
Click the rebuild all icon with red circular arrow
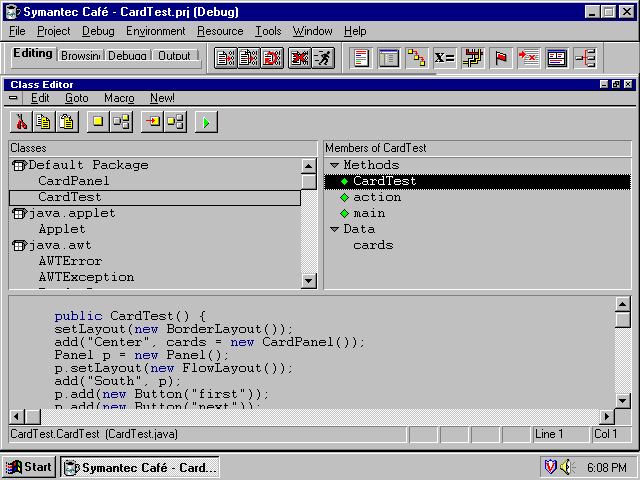(x=272, y=58)
